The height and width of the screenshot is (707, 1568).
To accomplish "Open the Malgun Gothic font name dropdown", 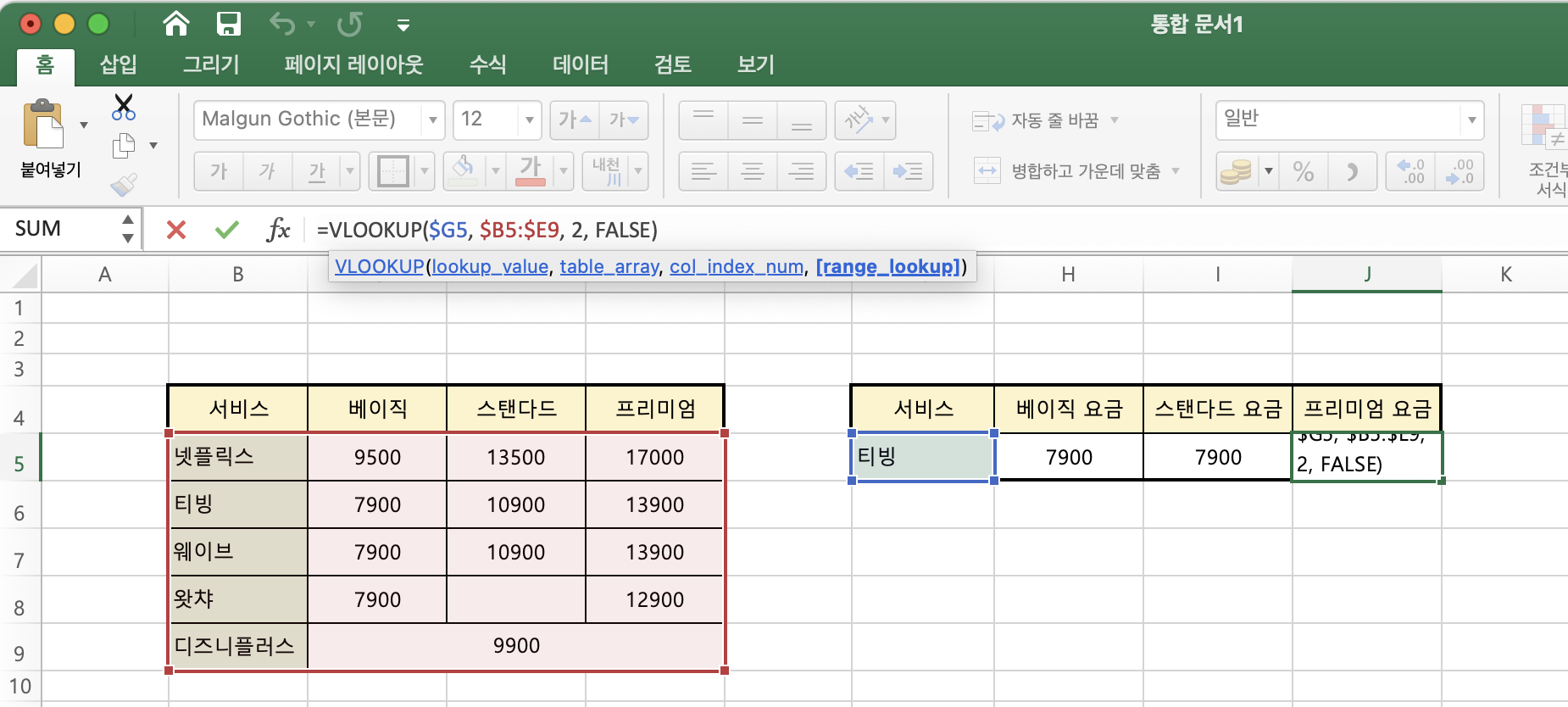I will [x=433, y=120].
